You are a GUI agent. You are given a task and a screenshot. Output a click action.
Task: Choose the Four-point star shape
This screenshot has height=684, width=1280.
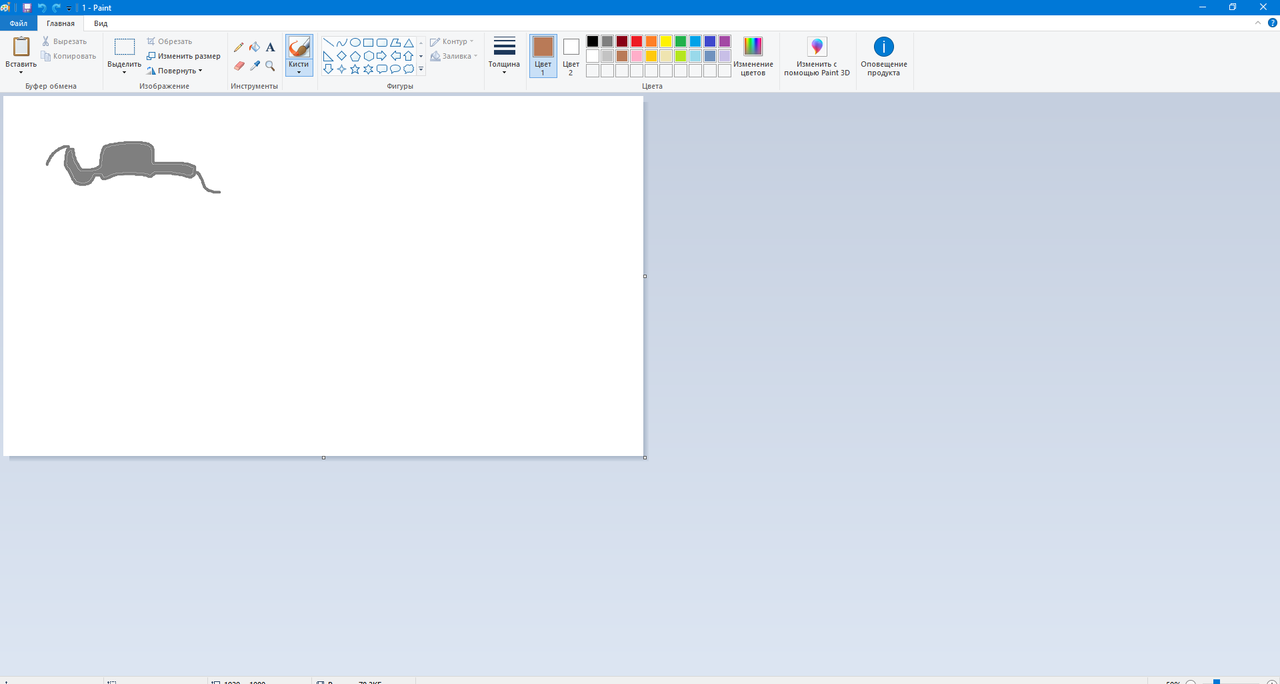tap(341, 69)
